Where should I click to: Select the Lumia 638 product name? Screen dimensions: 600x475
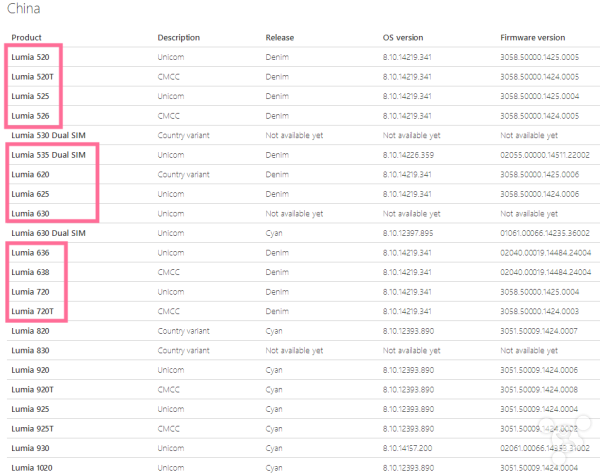[x=30, y=272]
